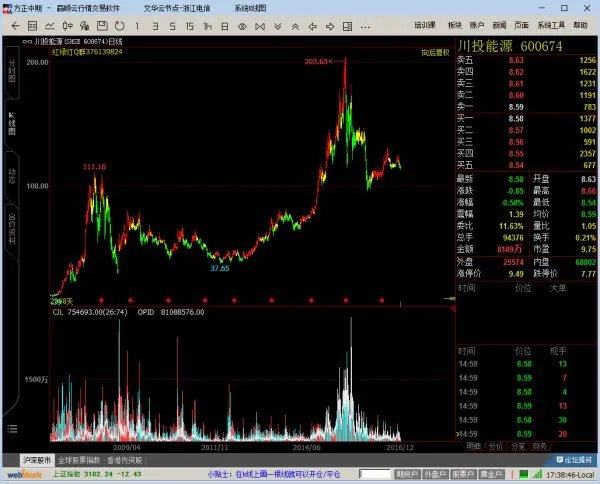Select the 15-minute period button
The height and width of the screenshot is (484, 600).
pos(189,26)
